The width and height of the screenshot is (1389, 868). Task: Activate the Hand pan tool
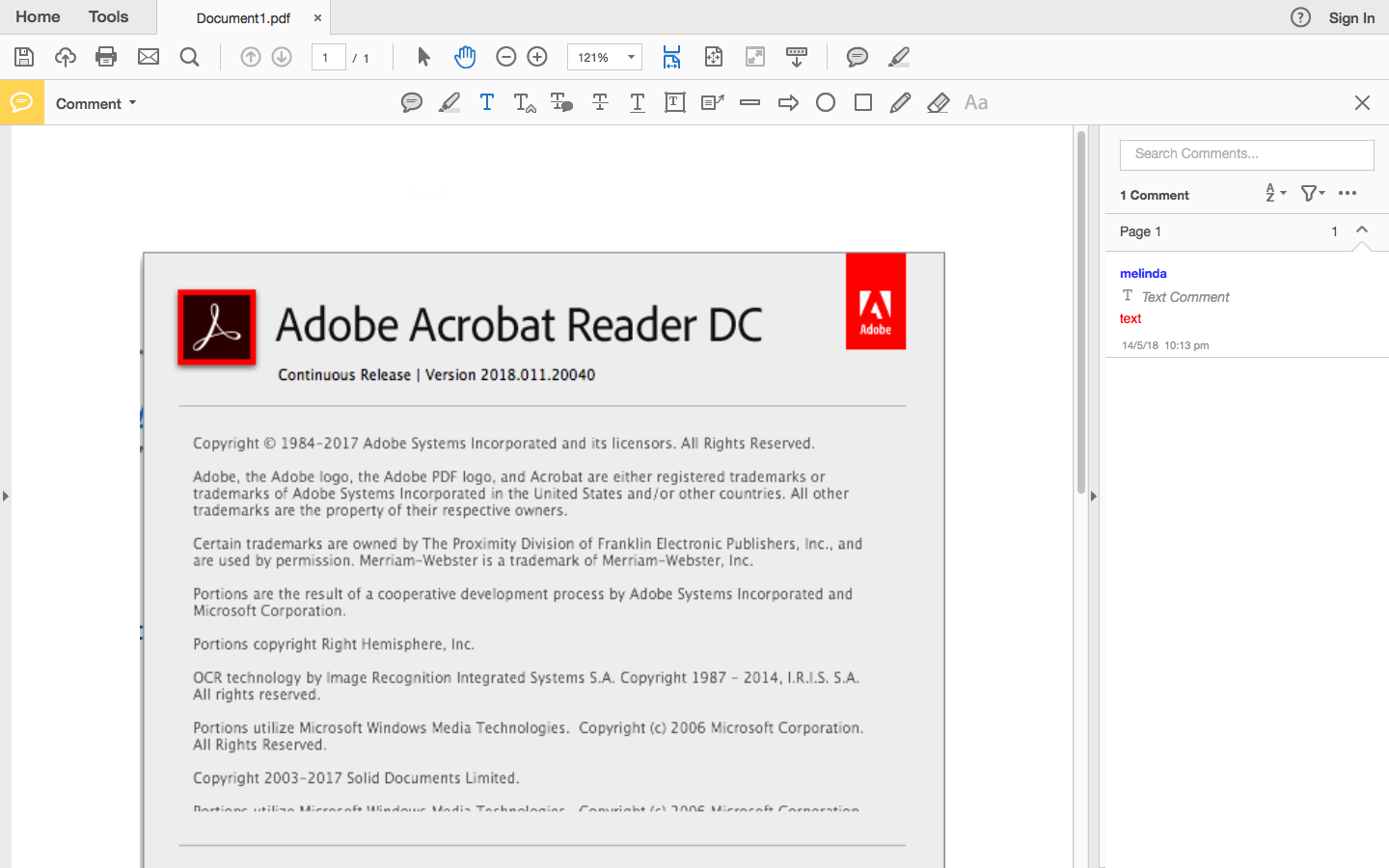(x=465, y=57)
